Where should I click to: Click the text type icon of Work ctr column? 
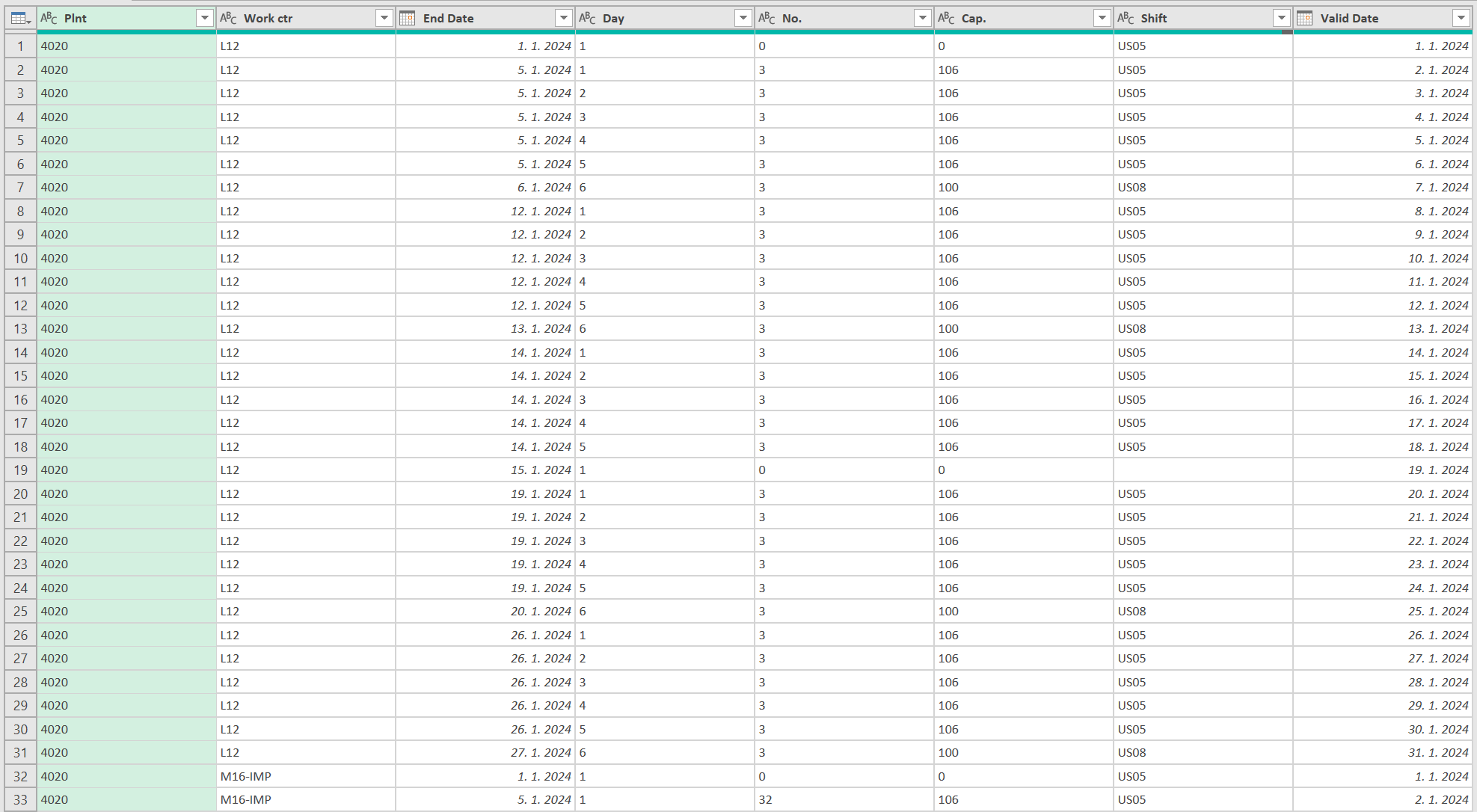229,18
